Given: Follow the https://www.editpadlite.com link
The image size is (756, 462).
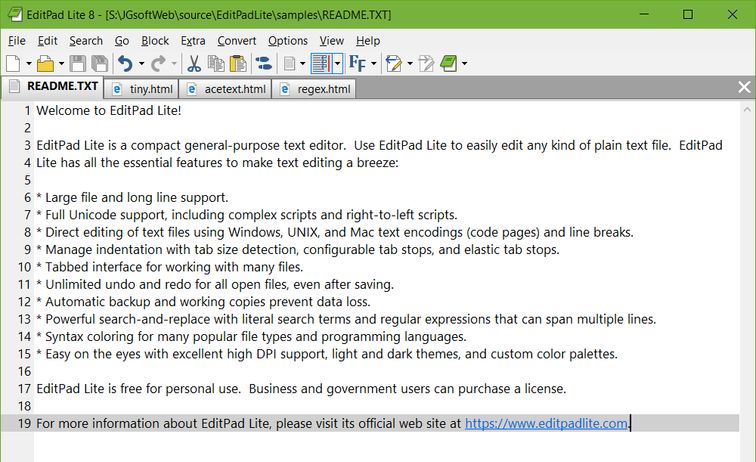Looking at the screenshot, I should tap(546, 423).
